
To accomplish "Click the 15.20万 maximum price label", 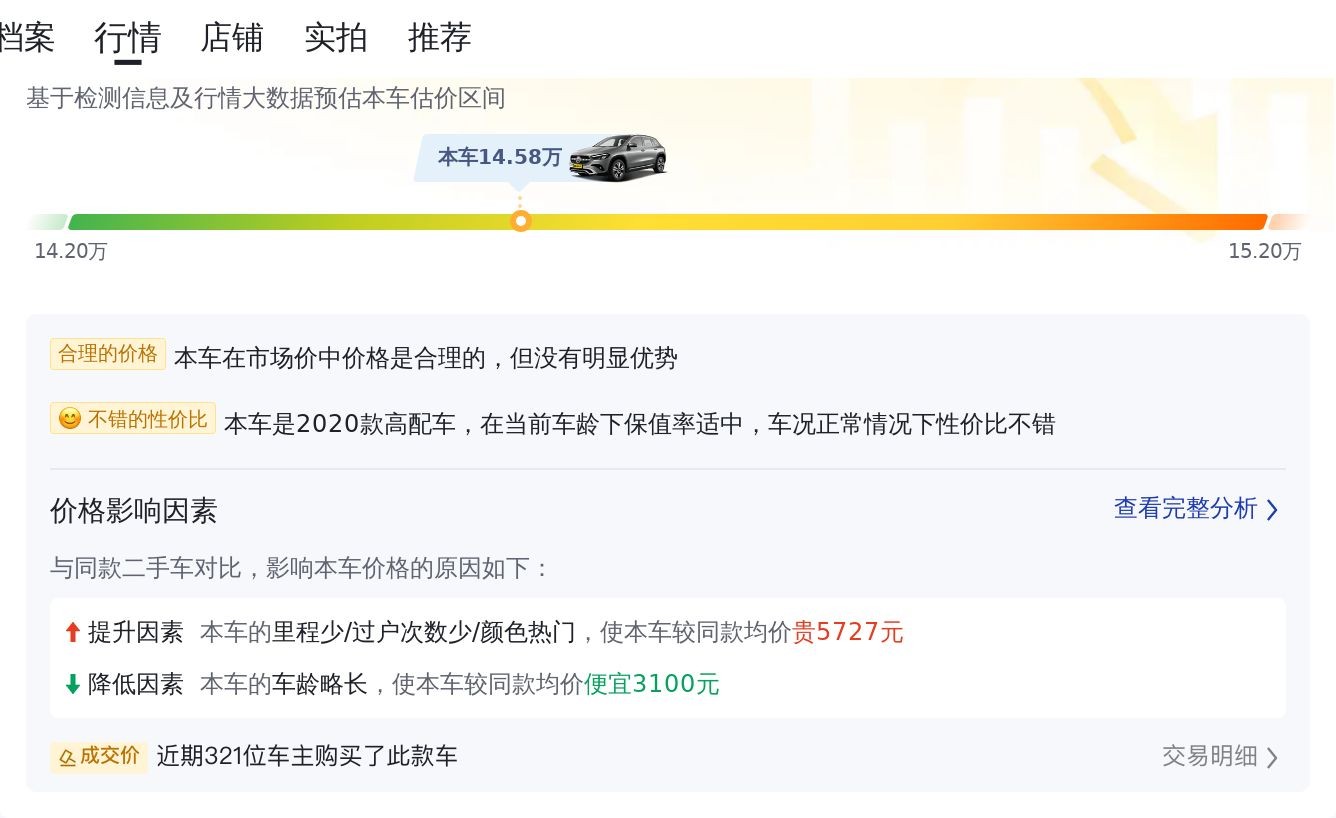I will pos(1265,251).
